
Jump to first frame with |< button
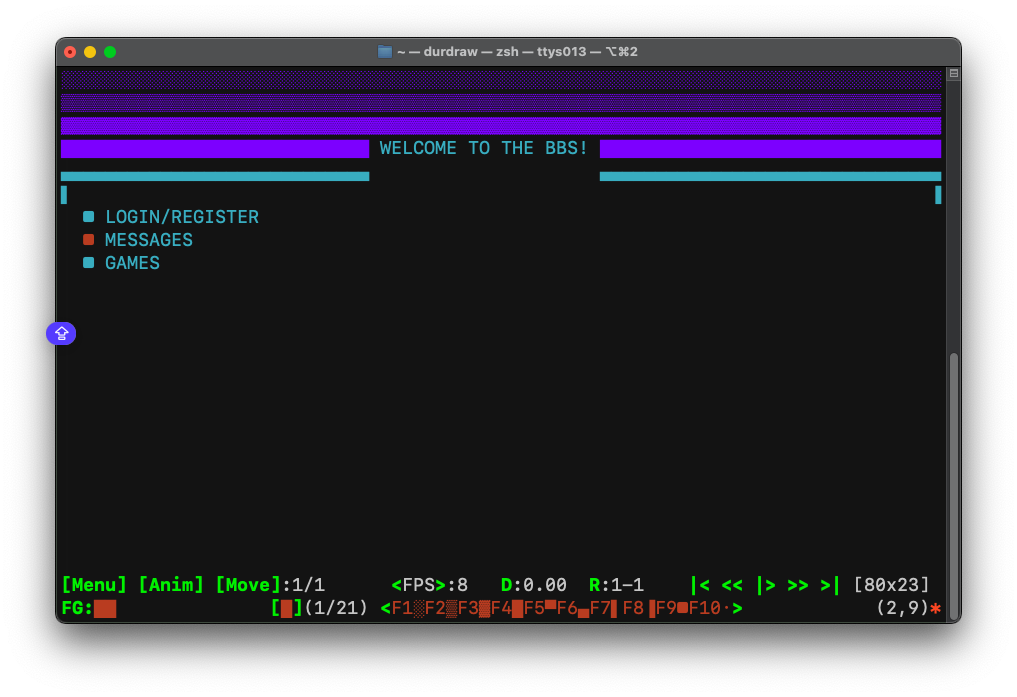tap(699, 585)
